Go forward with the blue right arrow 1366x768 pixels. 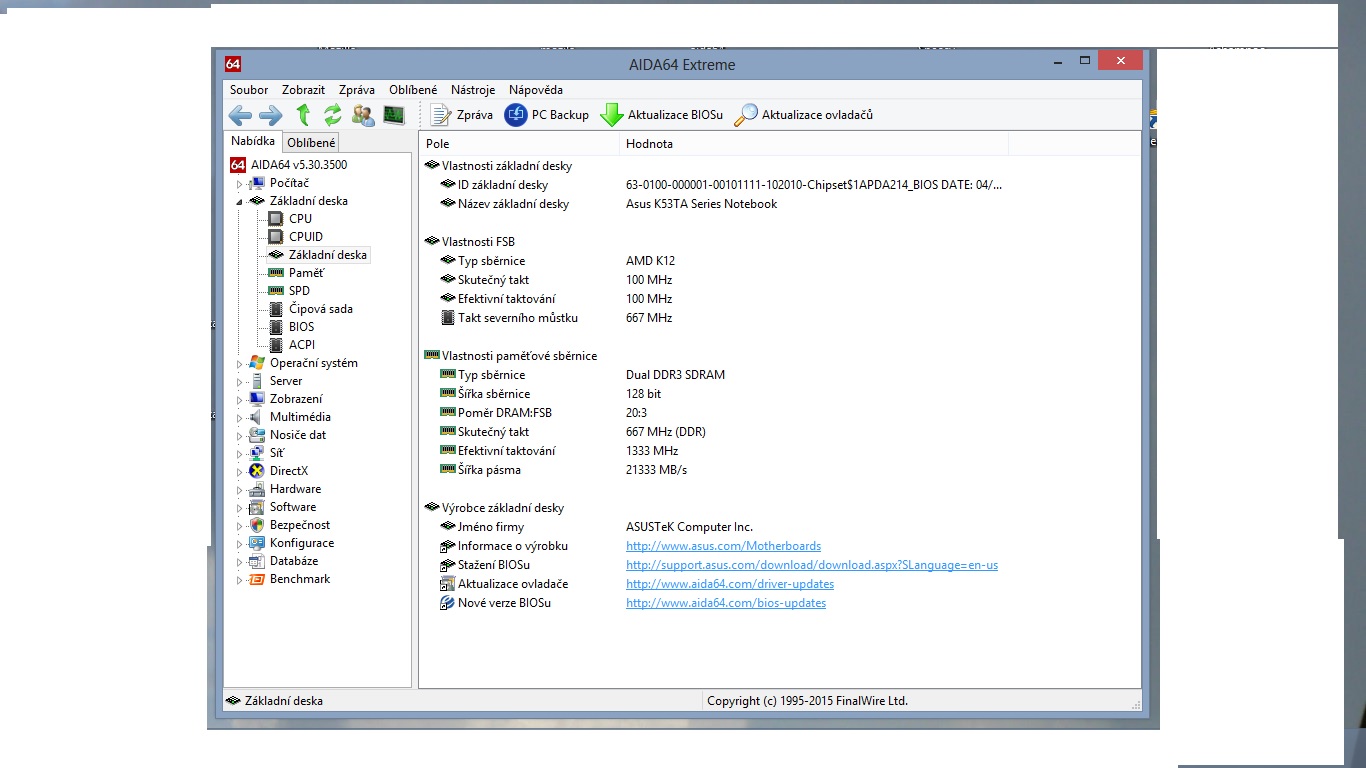click(271, 115)
